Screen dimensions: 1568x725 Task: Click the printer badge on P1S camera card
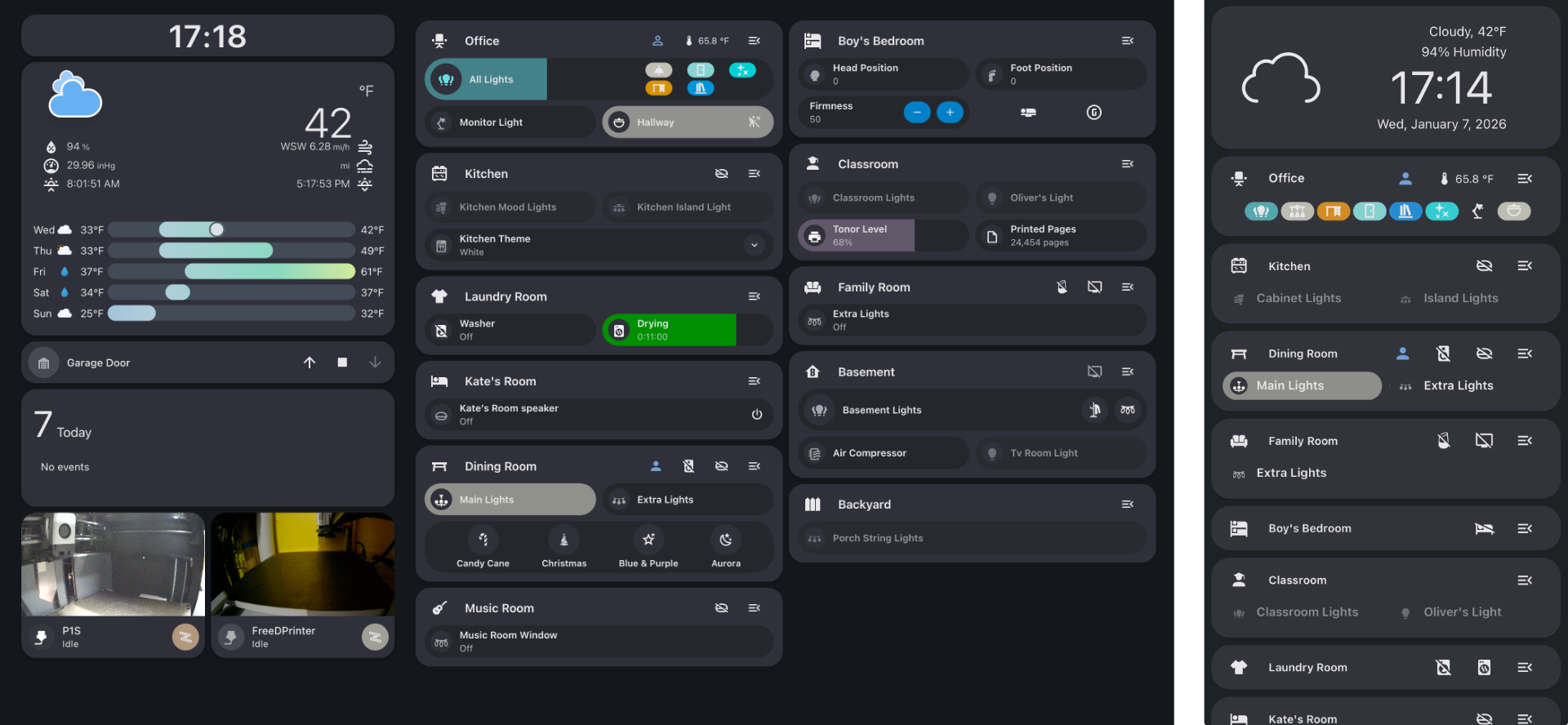pos(185,637)
